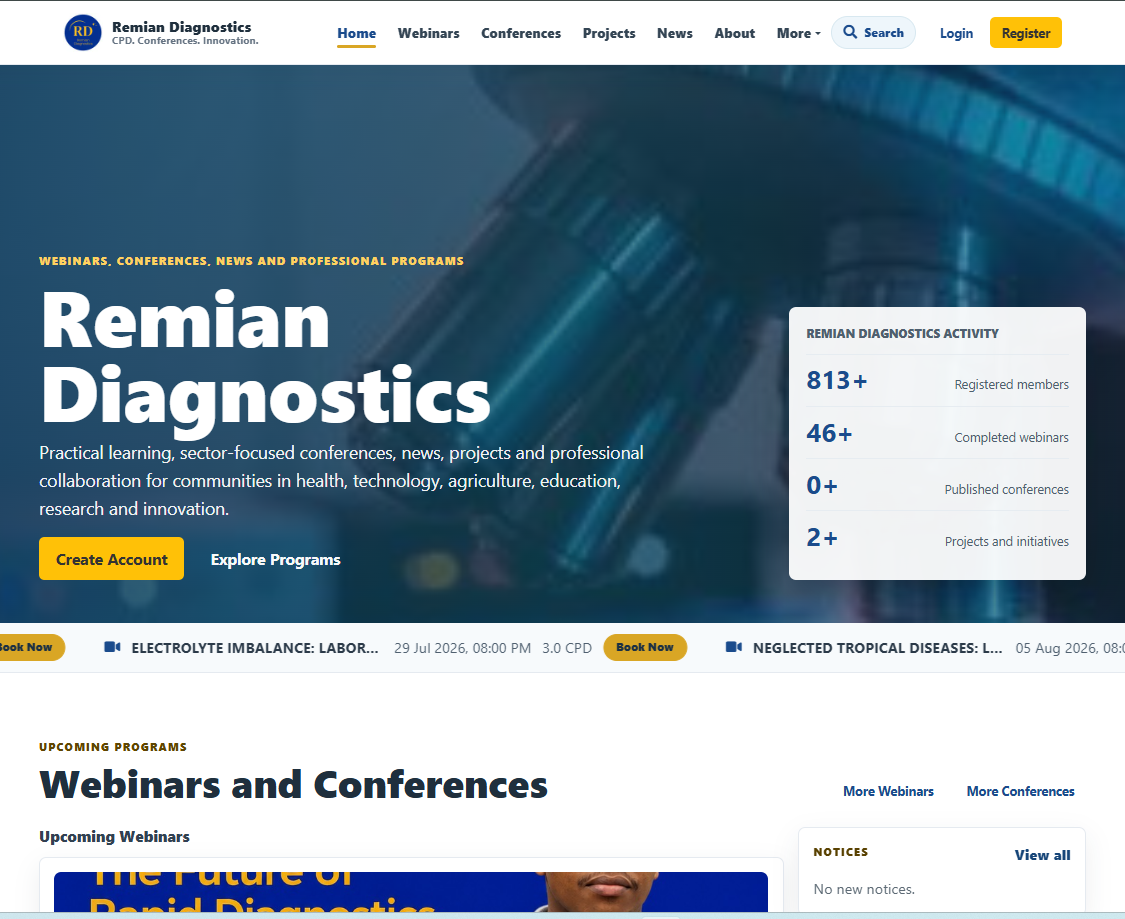Click the Search button
Image resolution: width=1125 pixels, height=919 pixels.
coord(873,33)
